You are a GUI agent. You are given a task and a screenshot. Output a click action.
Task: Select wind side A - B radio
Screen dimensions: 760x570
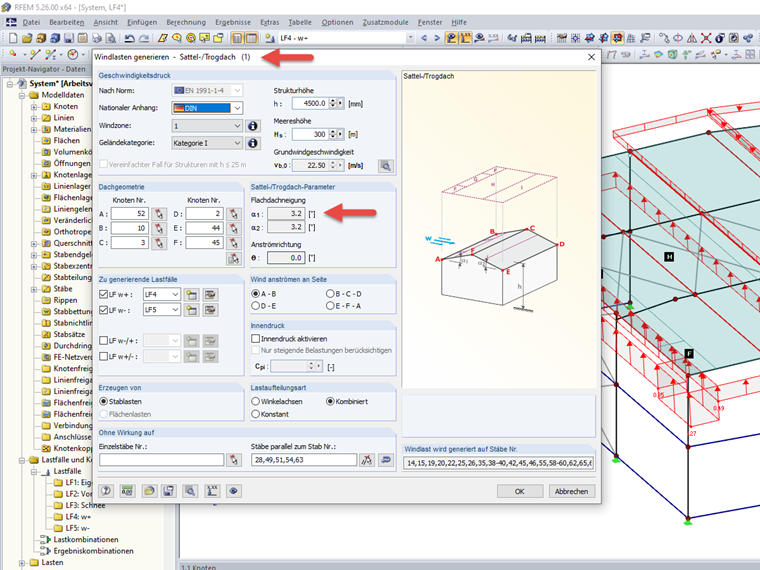[x=255, y=294]
